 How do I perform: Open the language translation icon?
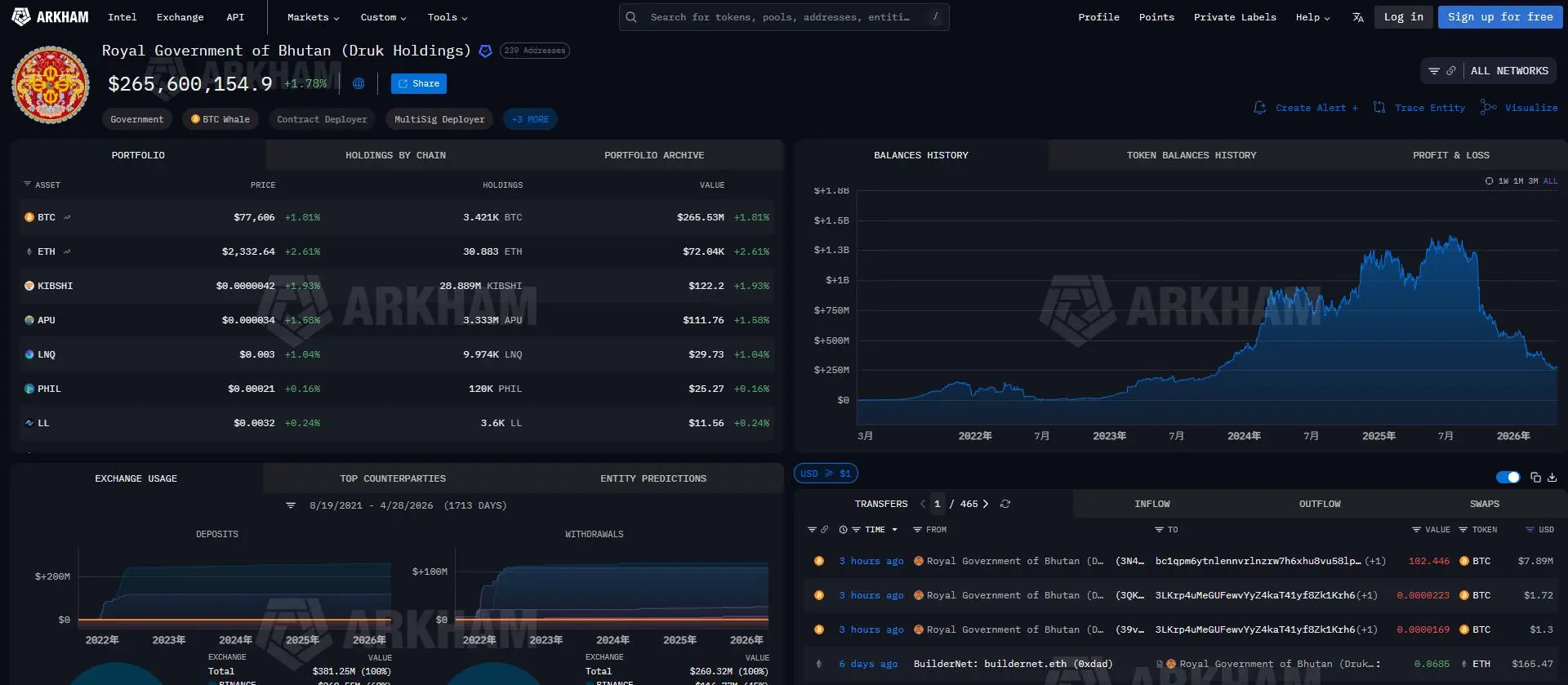pyautogui.click(x=1358, y=17)
